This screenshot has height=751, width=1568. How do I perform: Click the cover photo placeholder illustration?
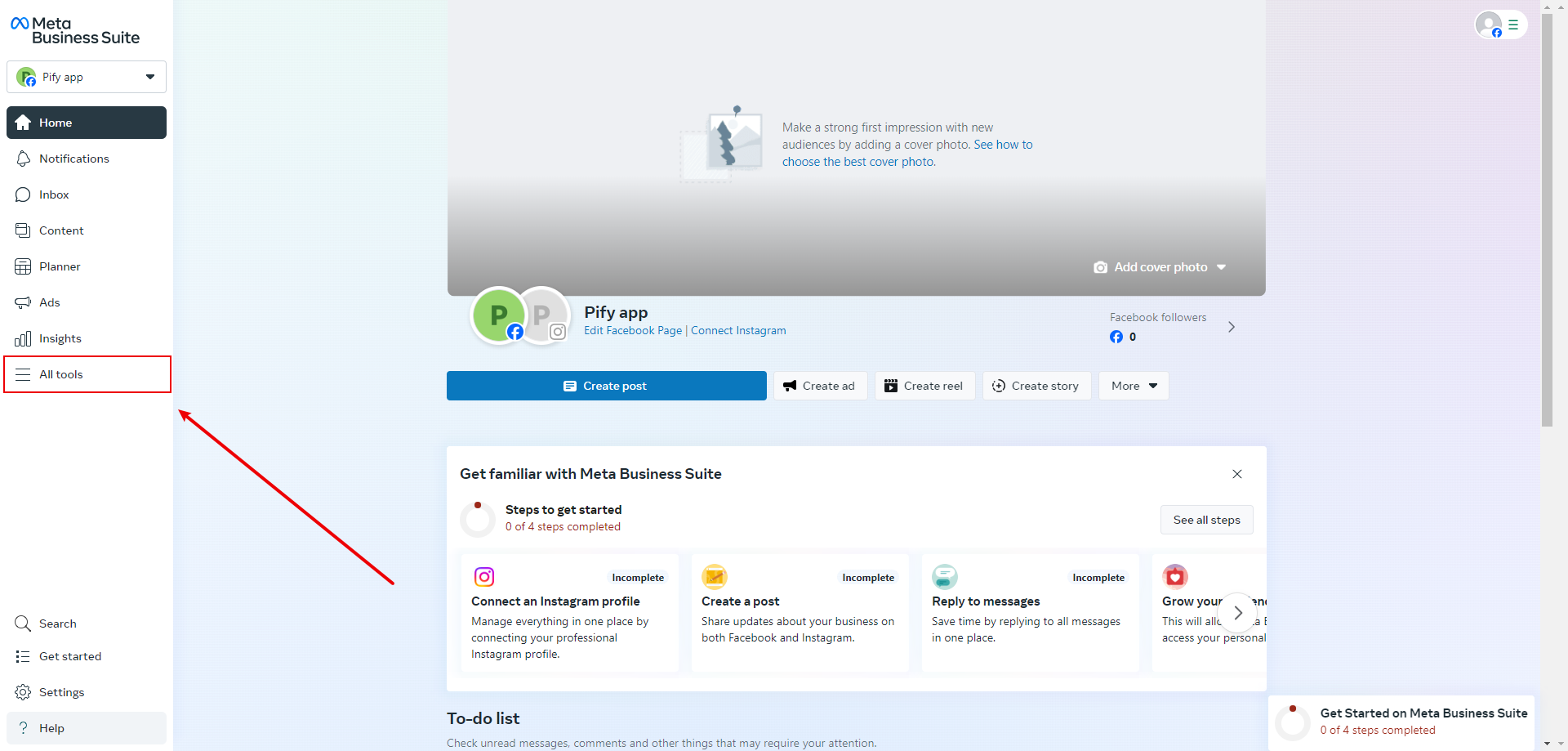click(x=722, y=143)
